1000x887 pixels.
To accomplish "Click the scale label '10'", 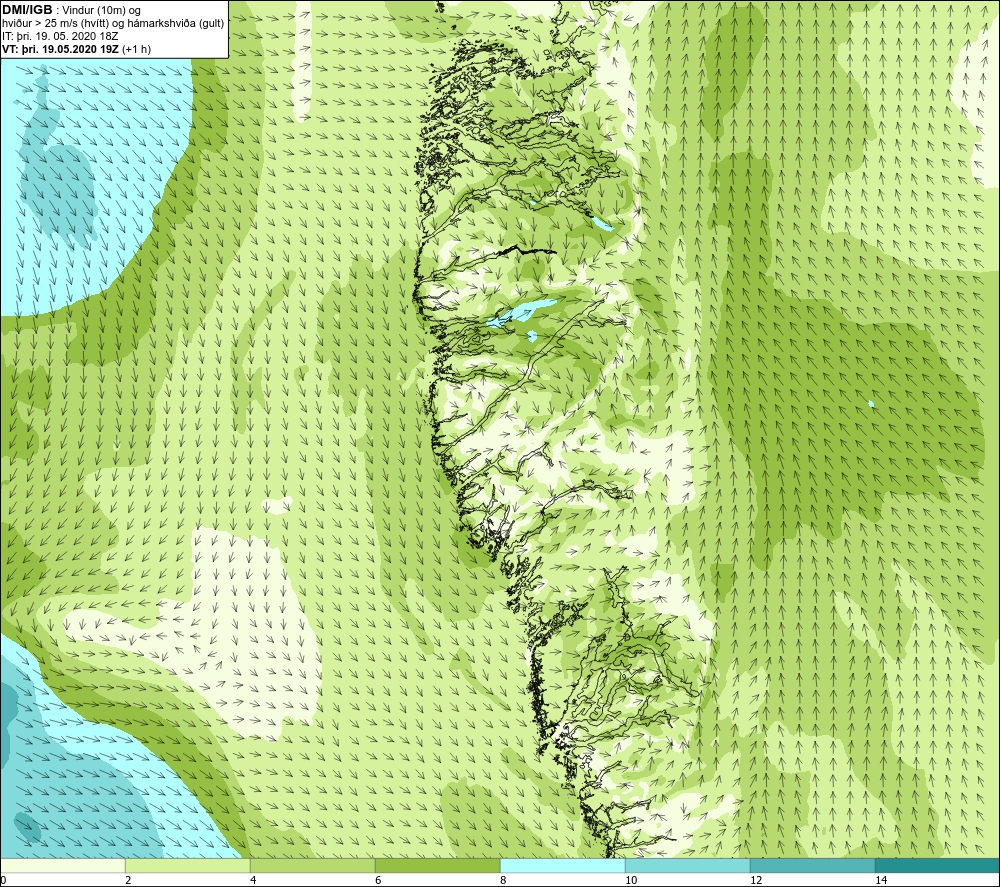I will click(x=631, y=881).
